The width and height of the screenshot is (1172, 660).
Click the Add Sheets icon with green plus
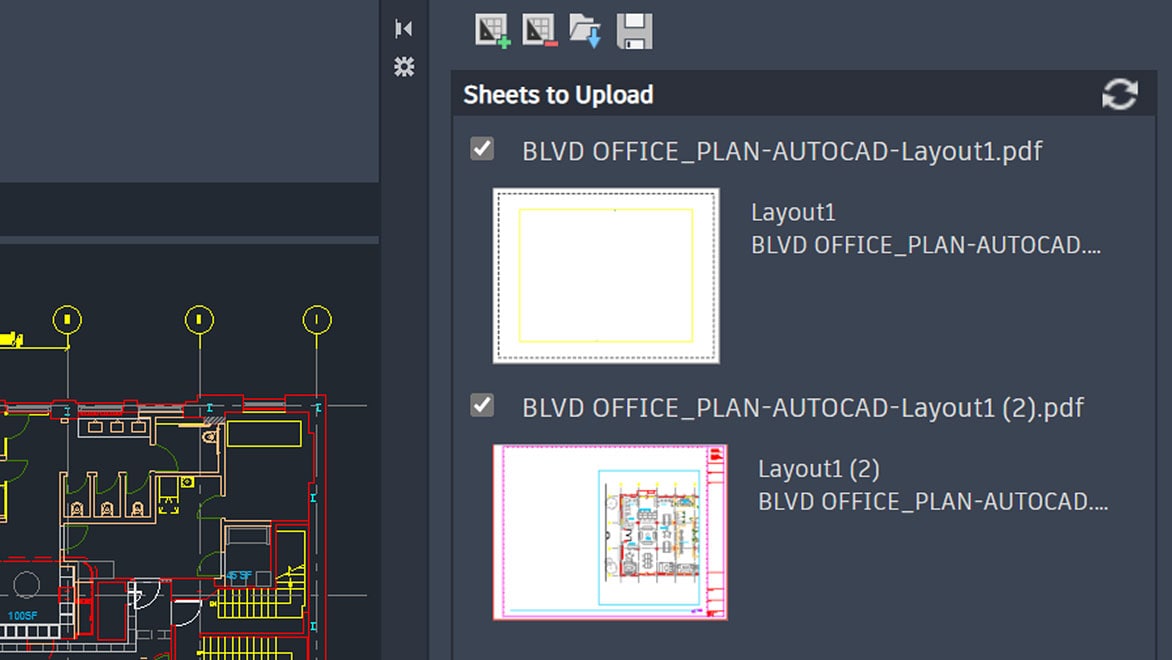[491, 30]
